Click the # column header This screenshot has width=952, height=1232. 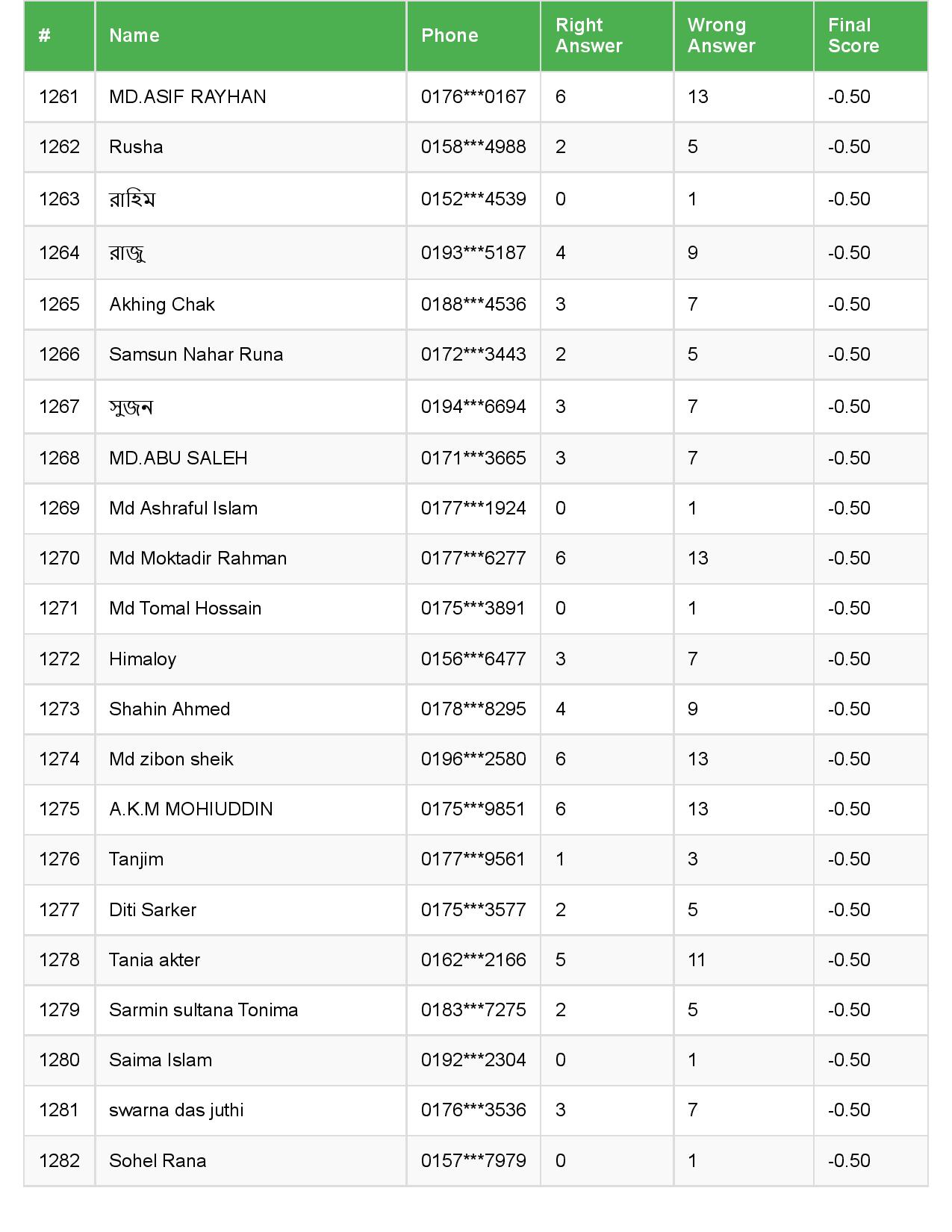click(x=45, y=36)
